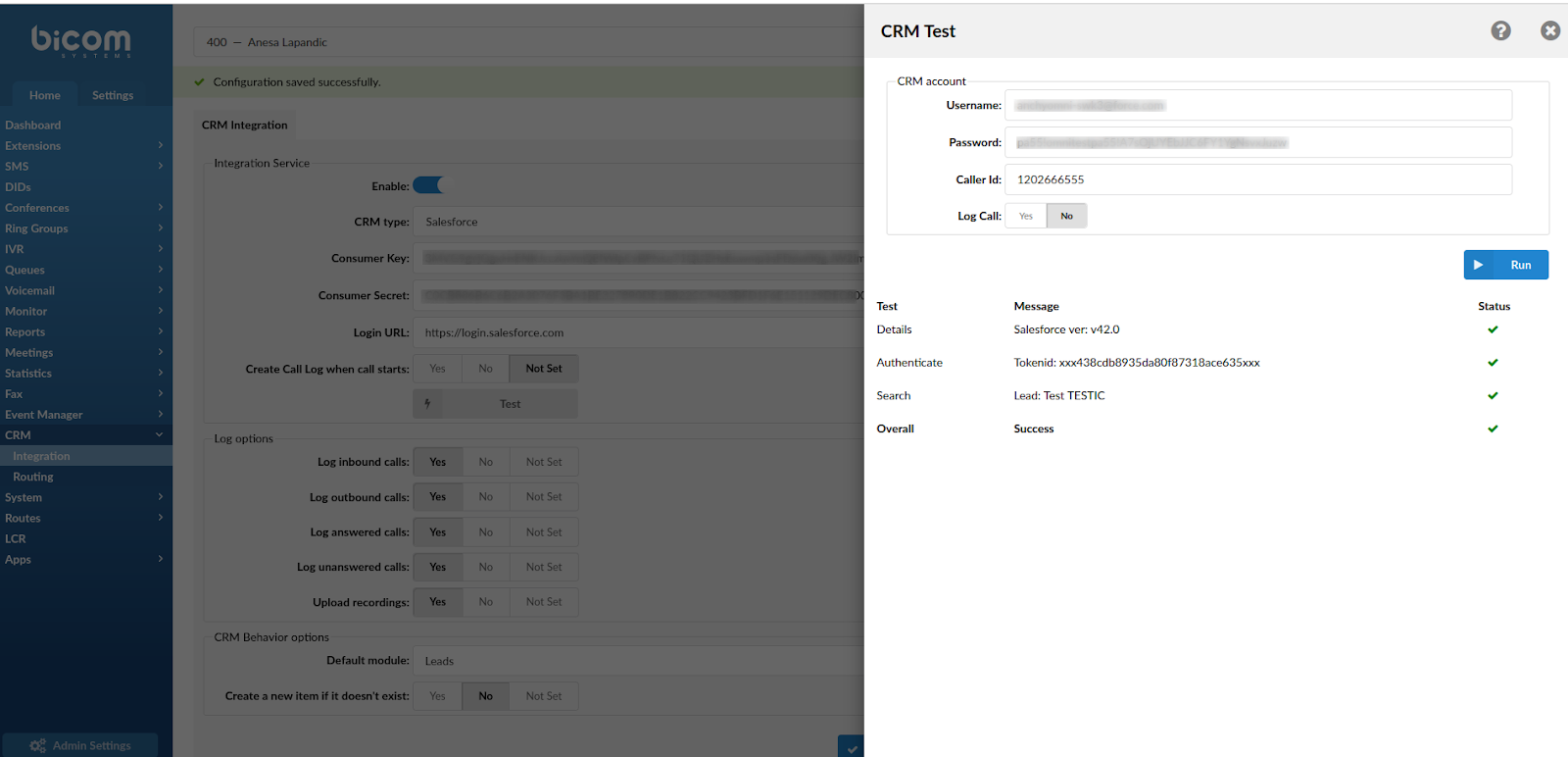Expand the Queues sidebar menu
The image size is (1568, 757).
click(x=84, y=270)
